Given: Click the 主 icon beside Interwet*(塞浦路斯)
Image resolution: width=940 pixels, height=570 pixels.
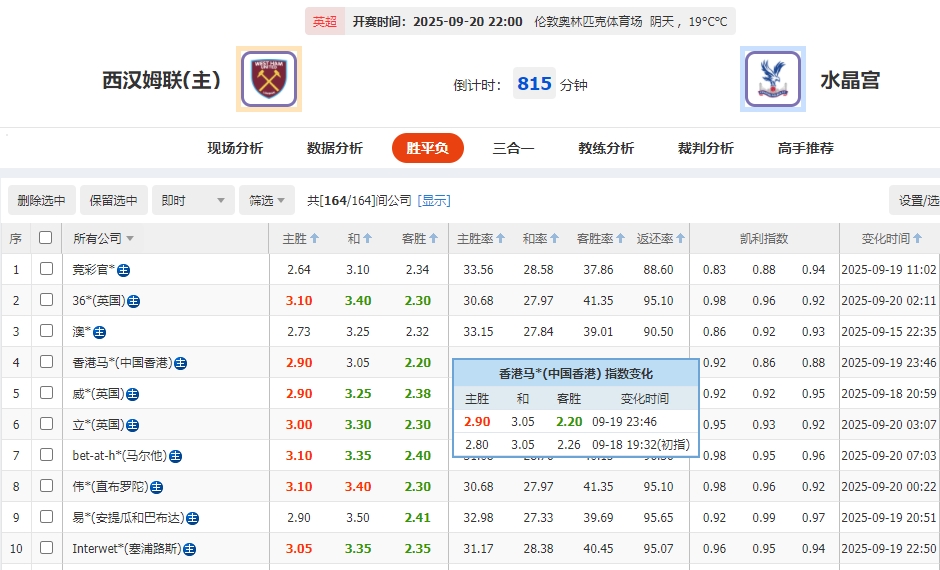Looking at the screenshot, I should [189, 549].
